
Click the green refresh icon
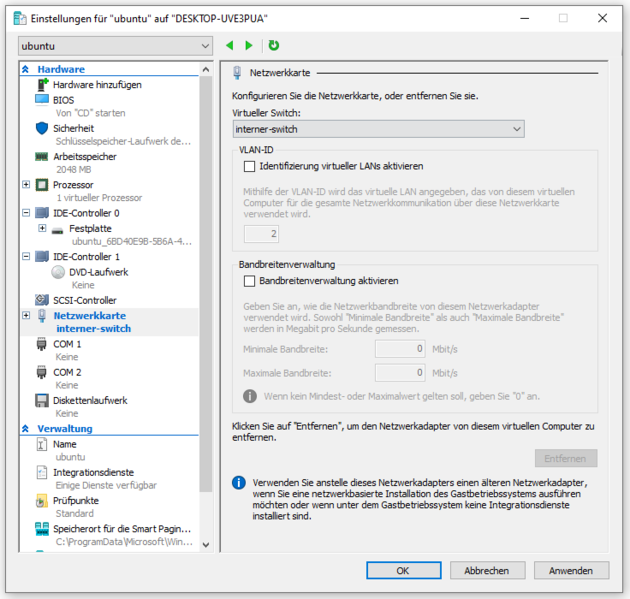(x=274, y=45)
